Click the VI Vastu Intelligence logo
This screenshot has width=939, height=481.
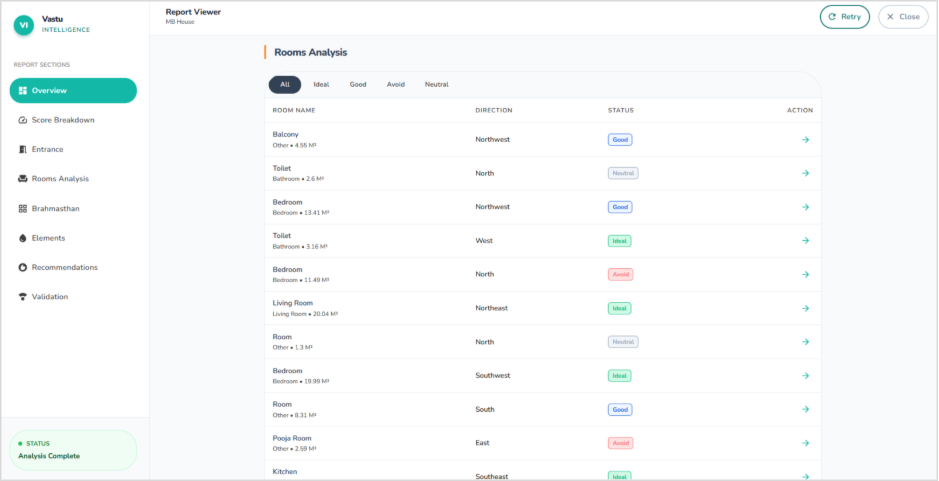click(x=23, y=24)
